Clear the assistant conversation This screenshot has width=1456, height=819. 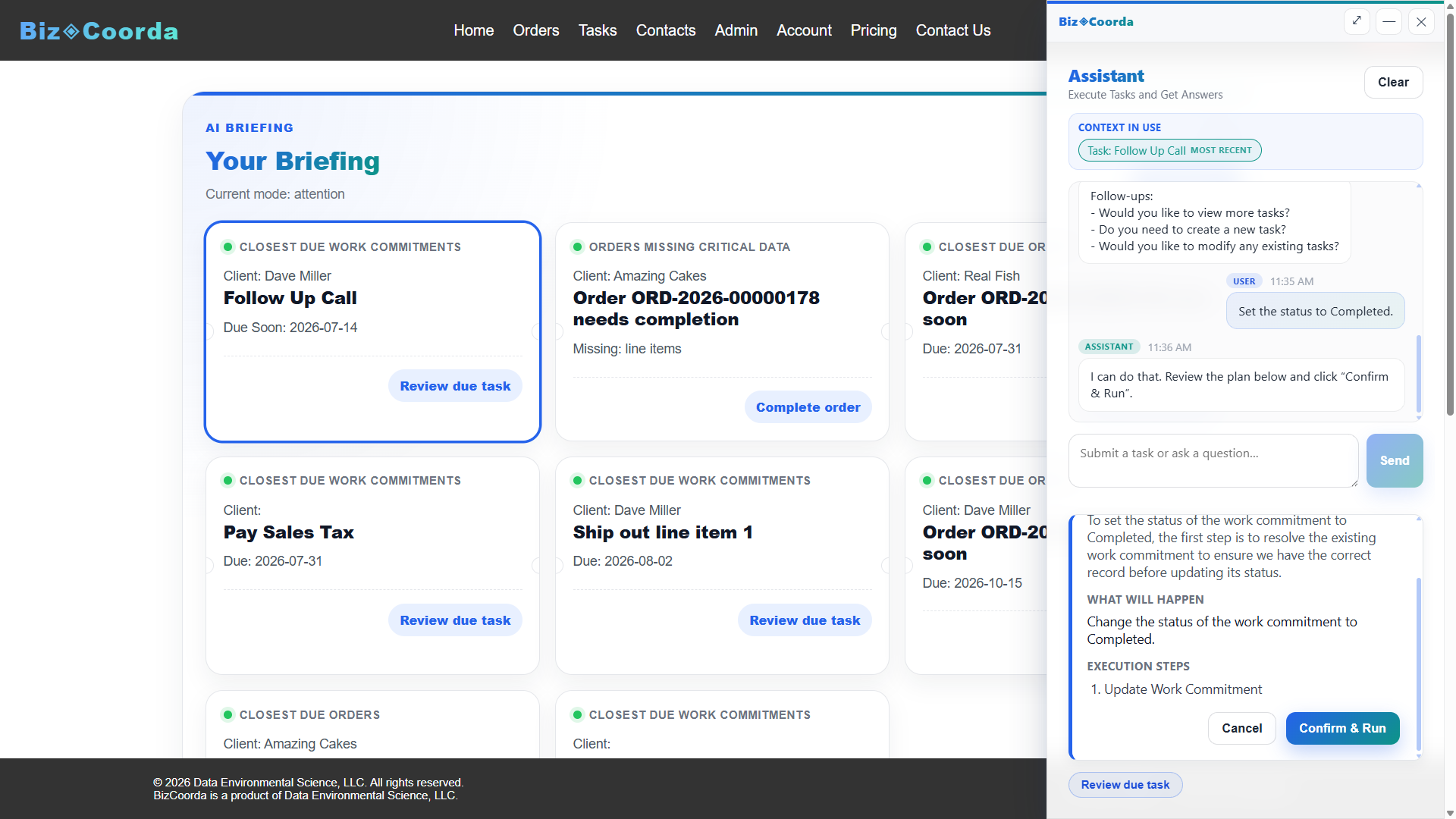click(1393, 82)
